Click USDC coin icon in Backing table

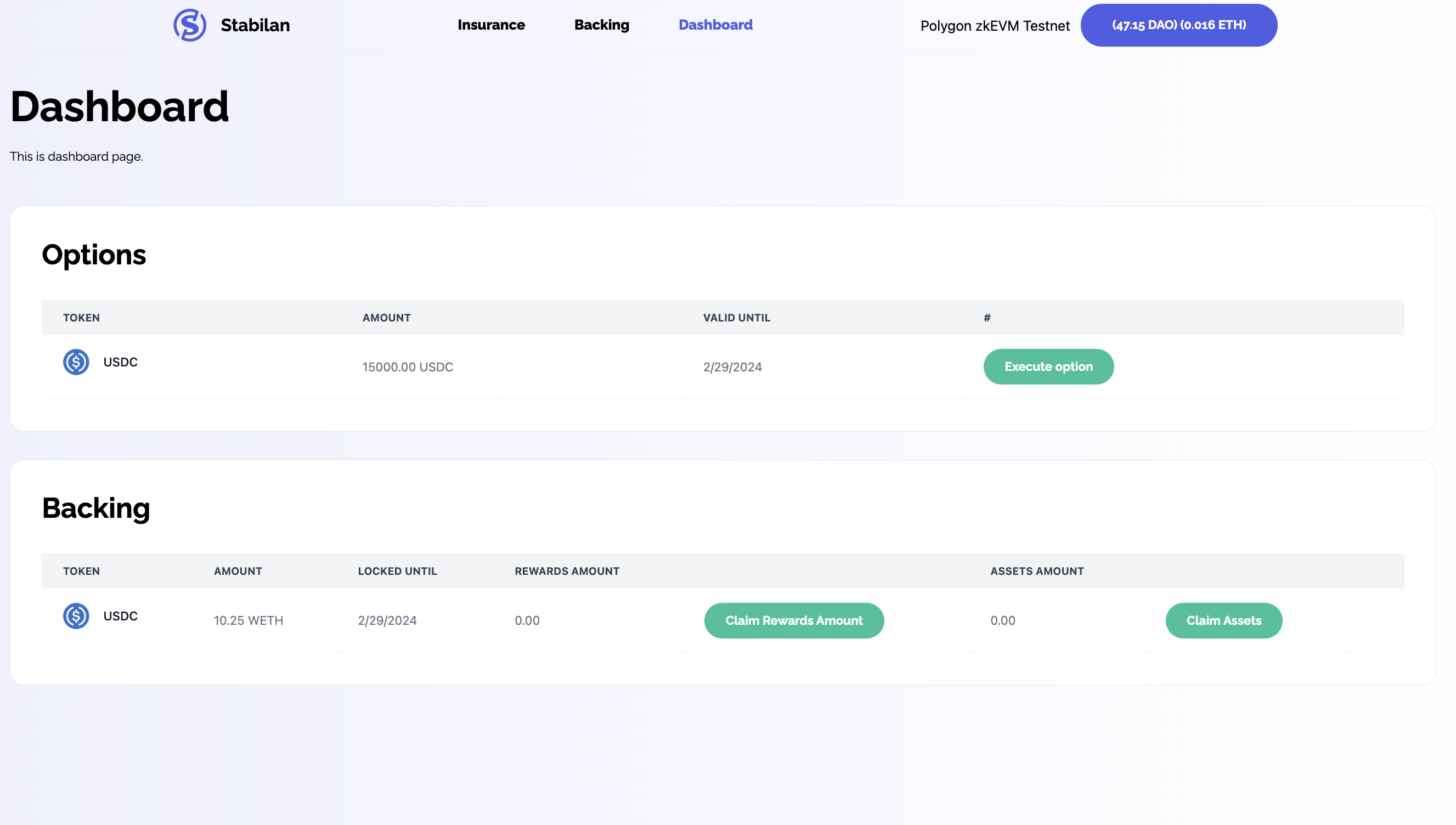[x=76, y=616]
